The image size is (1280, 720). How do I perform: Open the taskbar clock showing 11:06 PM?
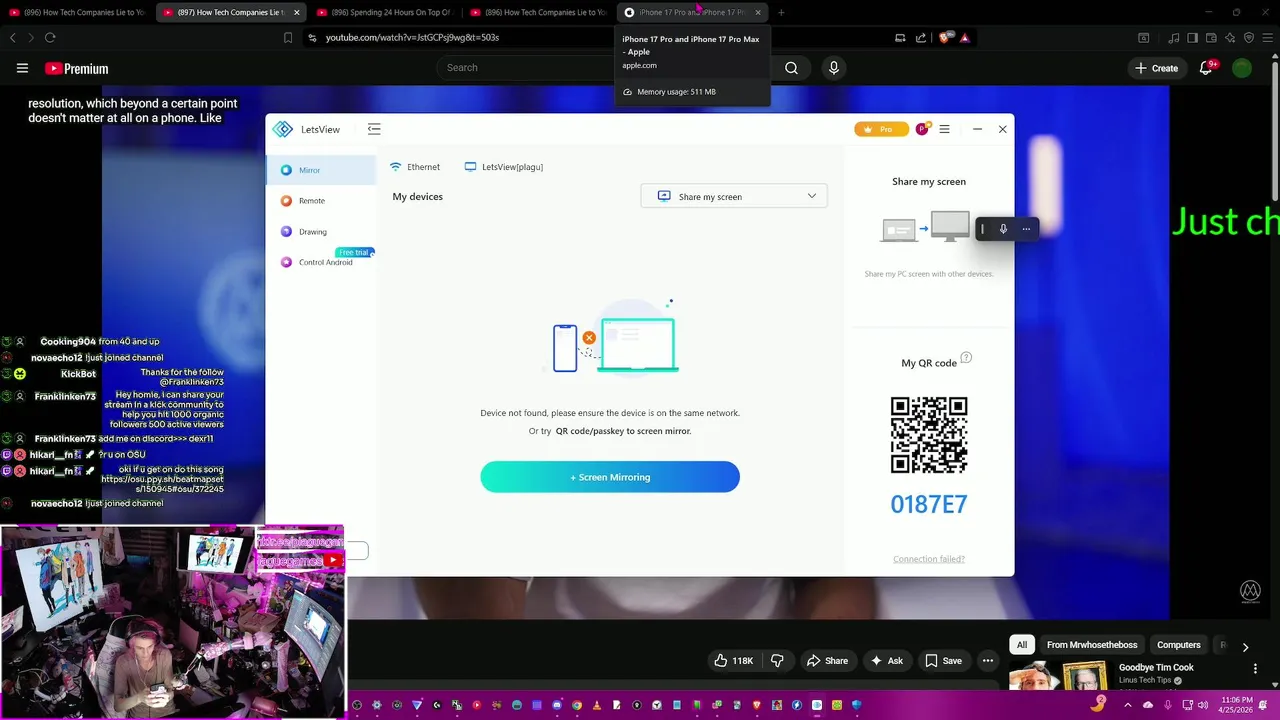click(1236, 704)
